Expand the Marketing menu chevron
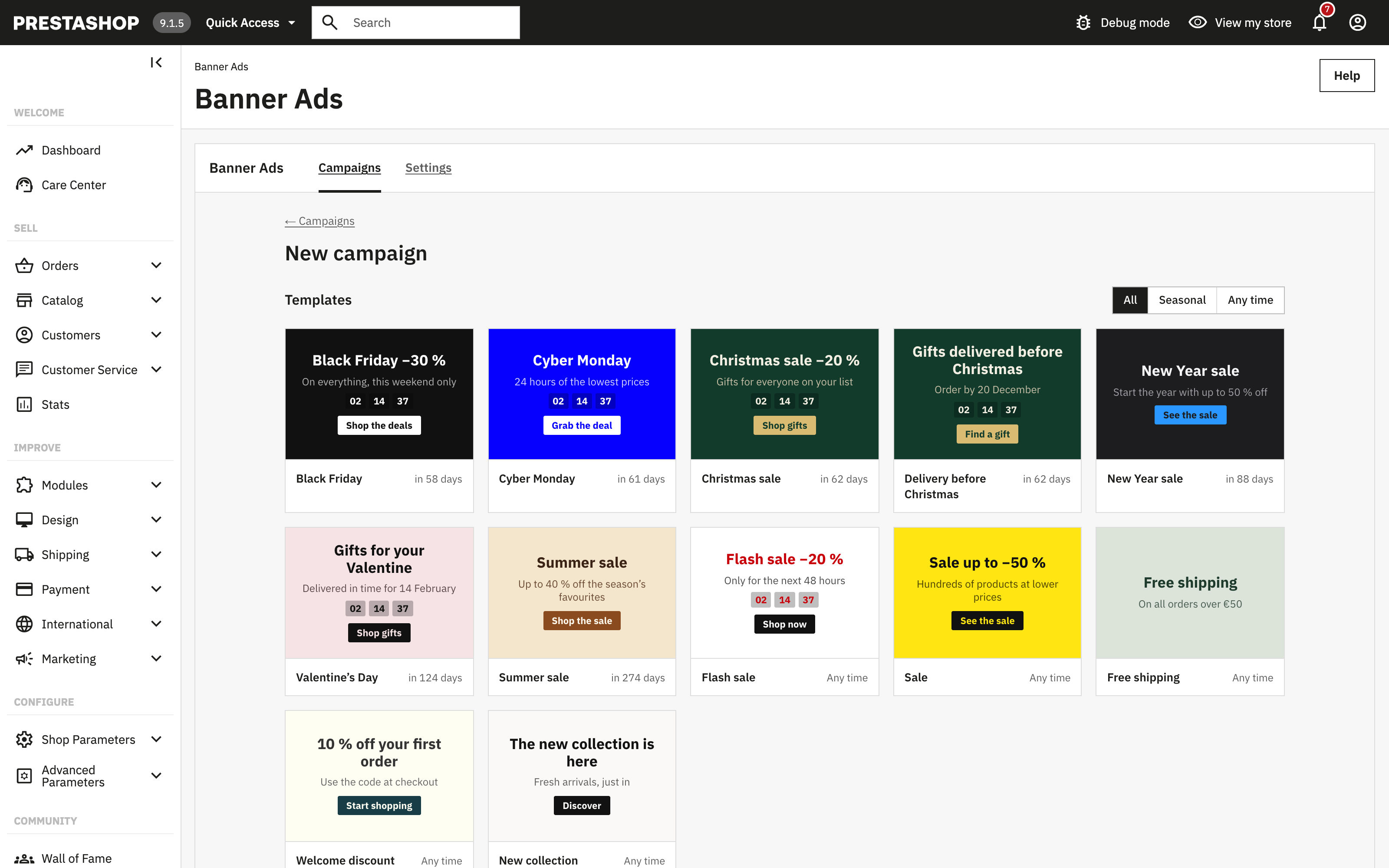 point(156,658)
